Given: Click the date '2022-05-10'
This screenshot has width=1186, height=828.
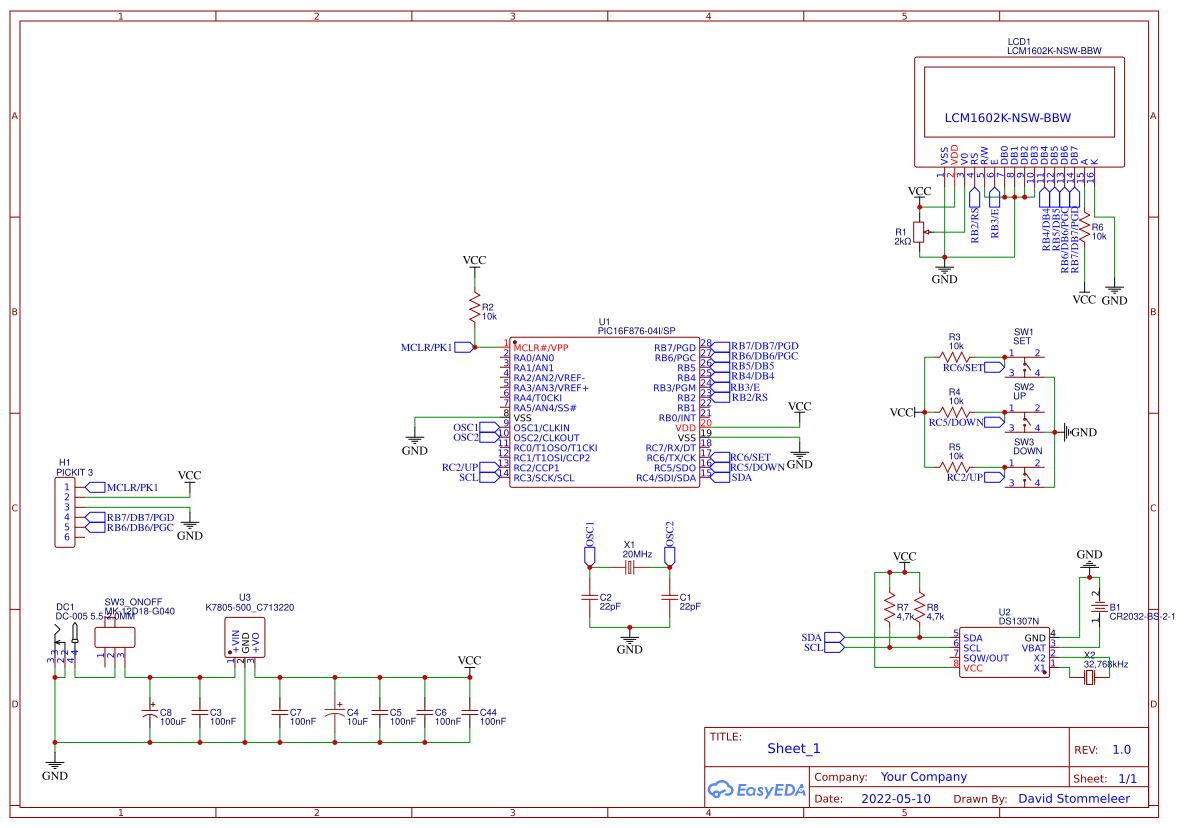Looking at the screenshot, I should [x=896, y=799].
